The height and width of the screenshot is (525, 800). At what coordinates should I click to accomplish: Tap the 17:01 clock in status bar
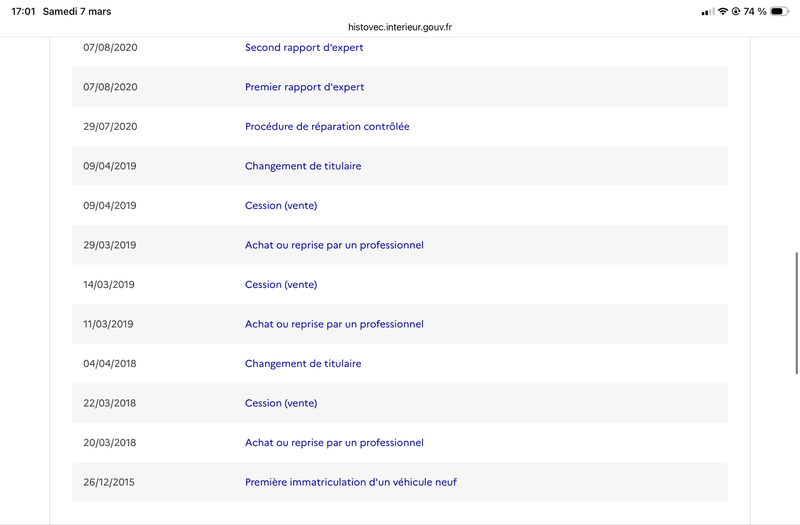point(24,11)
